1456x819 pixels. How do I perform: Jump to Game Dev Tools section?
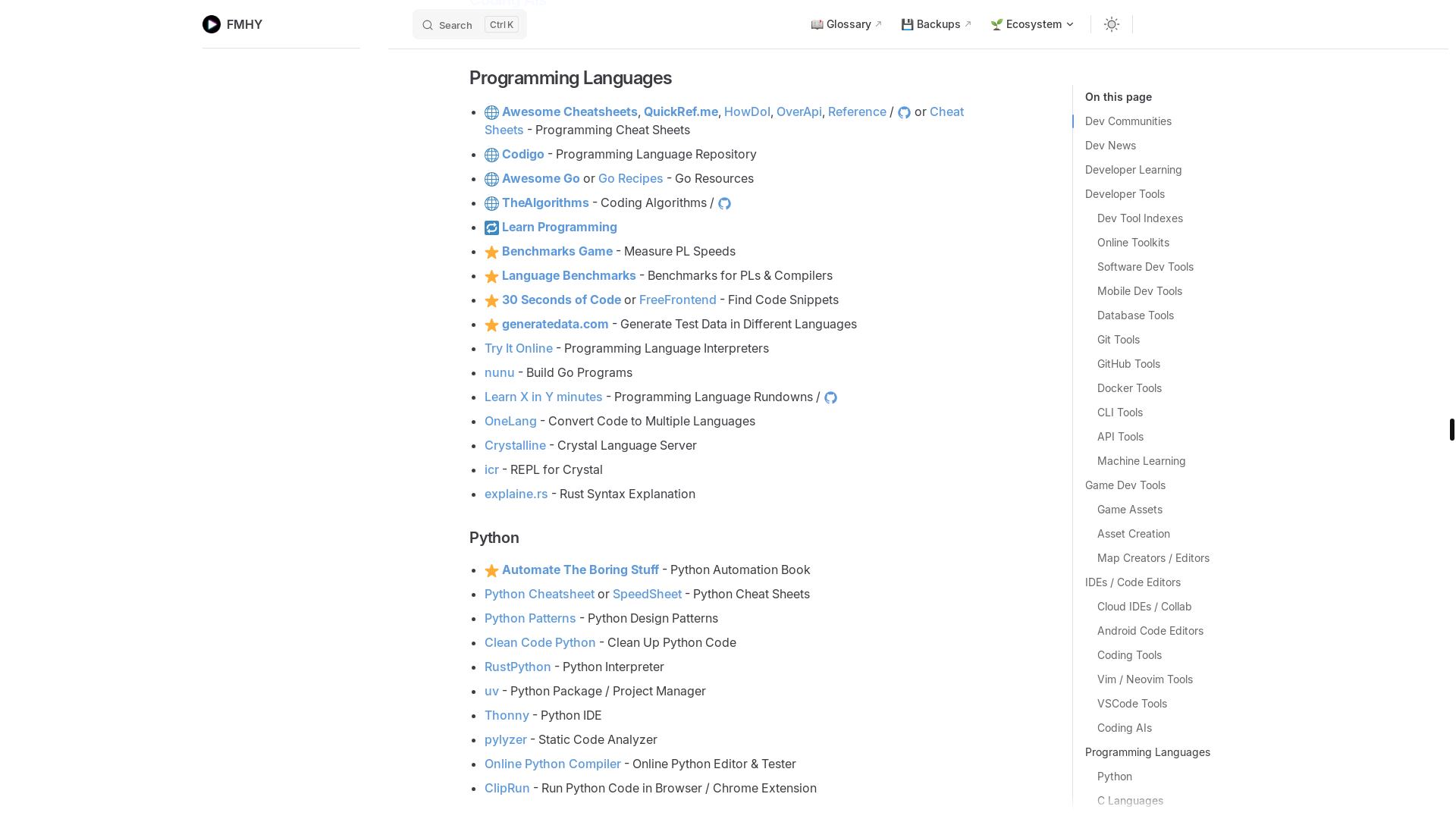click(x=1125, y=485)
